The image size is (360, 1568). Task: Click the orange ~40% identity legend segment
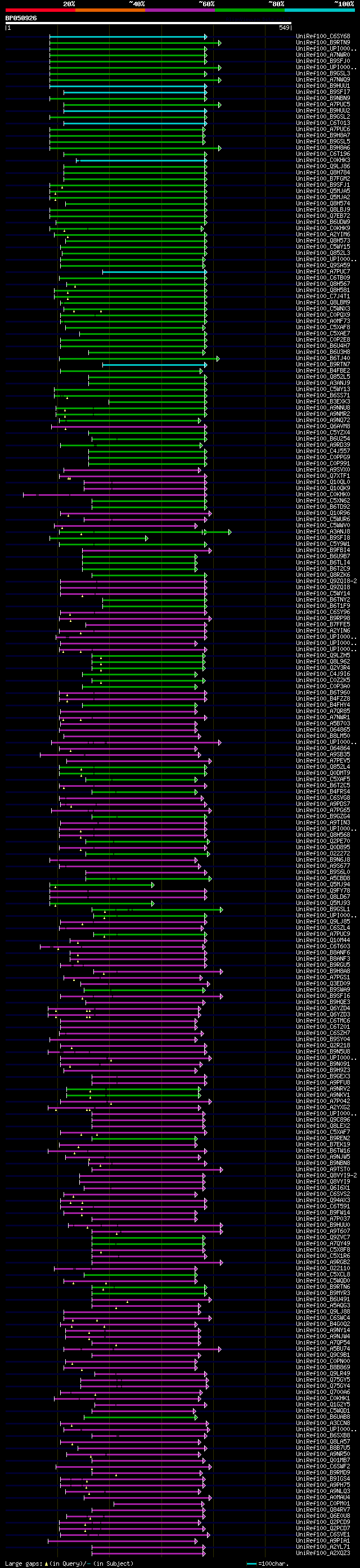click(110, 10)
